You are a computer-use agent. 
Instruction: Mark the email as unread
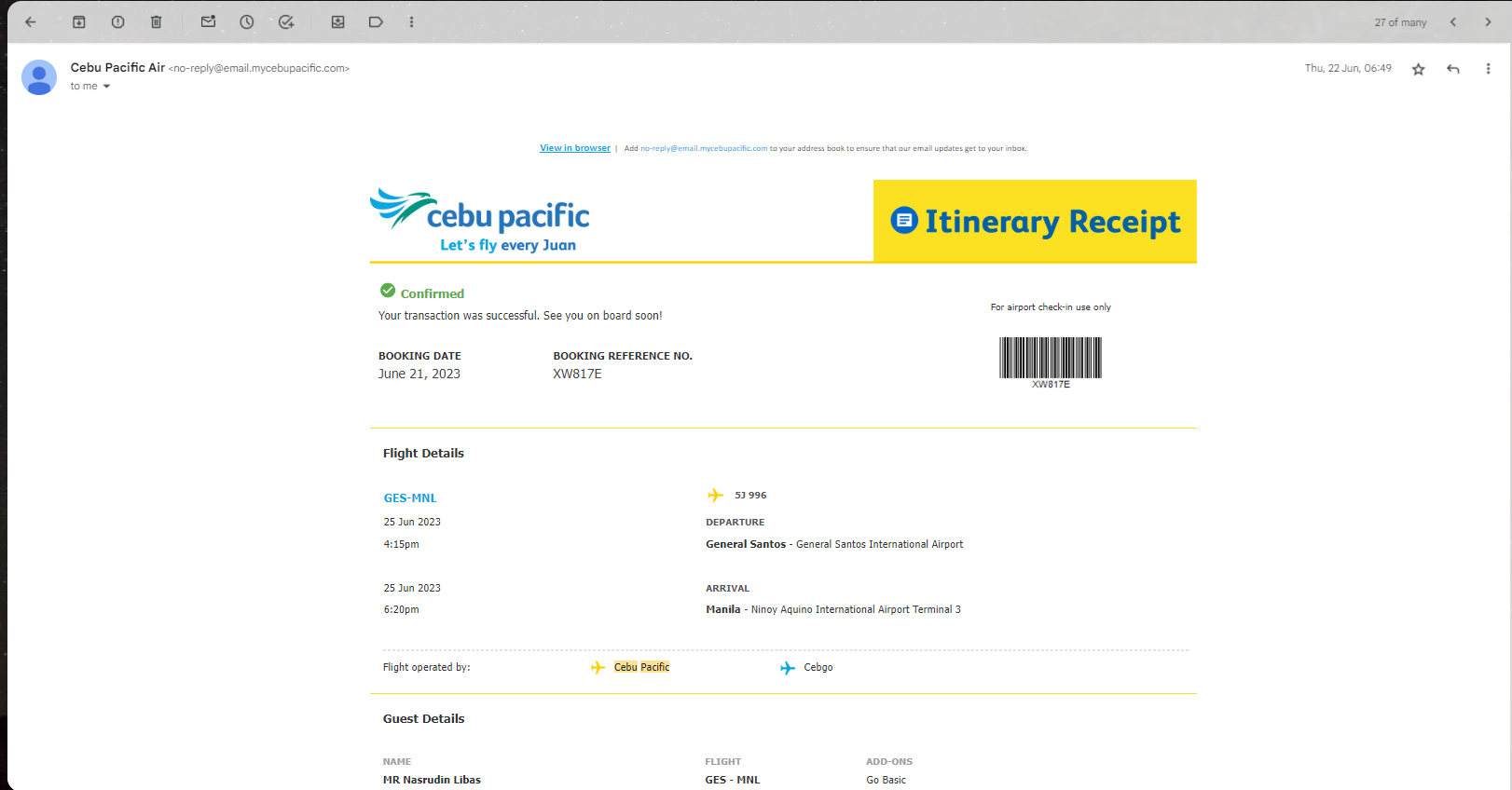tap(208, 22)
